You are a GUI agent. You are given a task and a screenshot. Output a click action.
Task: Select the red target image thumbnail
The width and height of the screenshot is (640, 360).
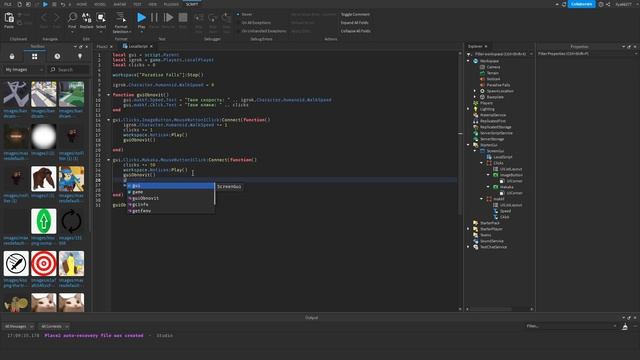(x=44, y=264)
